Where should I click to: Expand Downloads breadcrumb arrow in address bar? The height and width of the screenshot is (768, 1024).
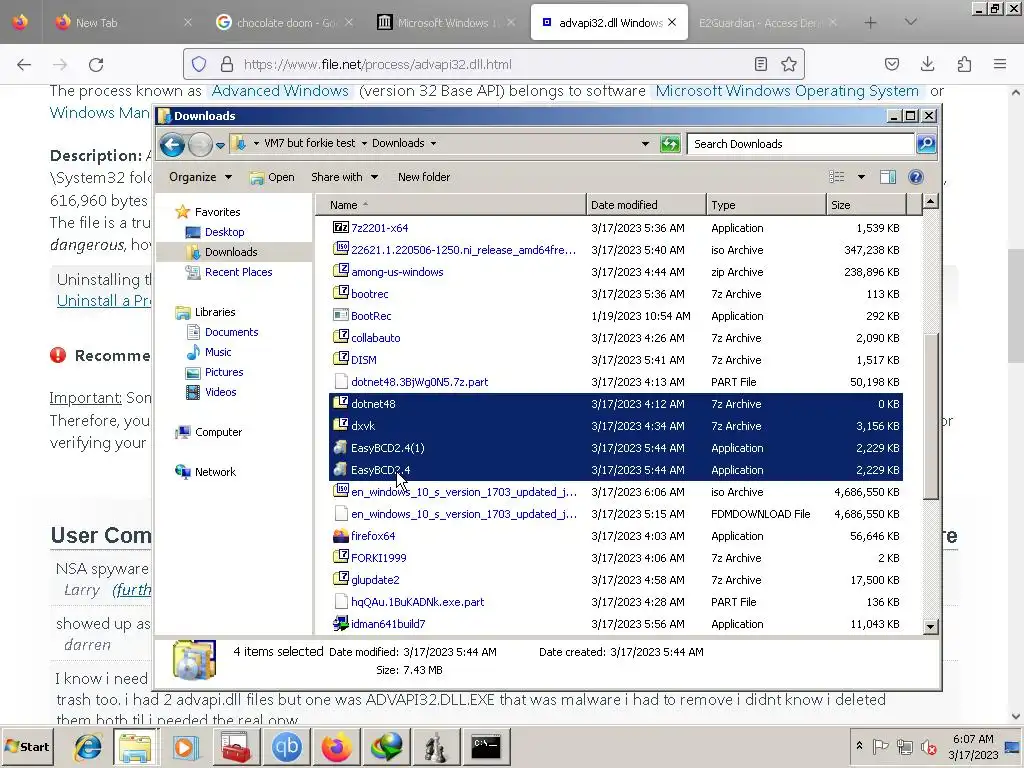coord(433,144)
